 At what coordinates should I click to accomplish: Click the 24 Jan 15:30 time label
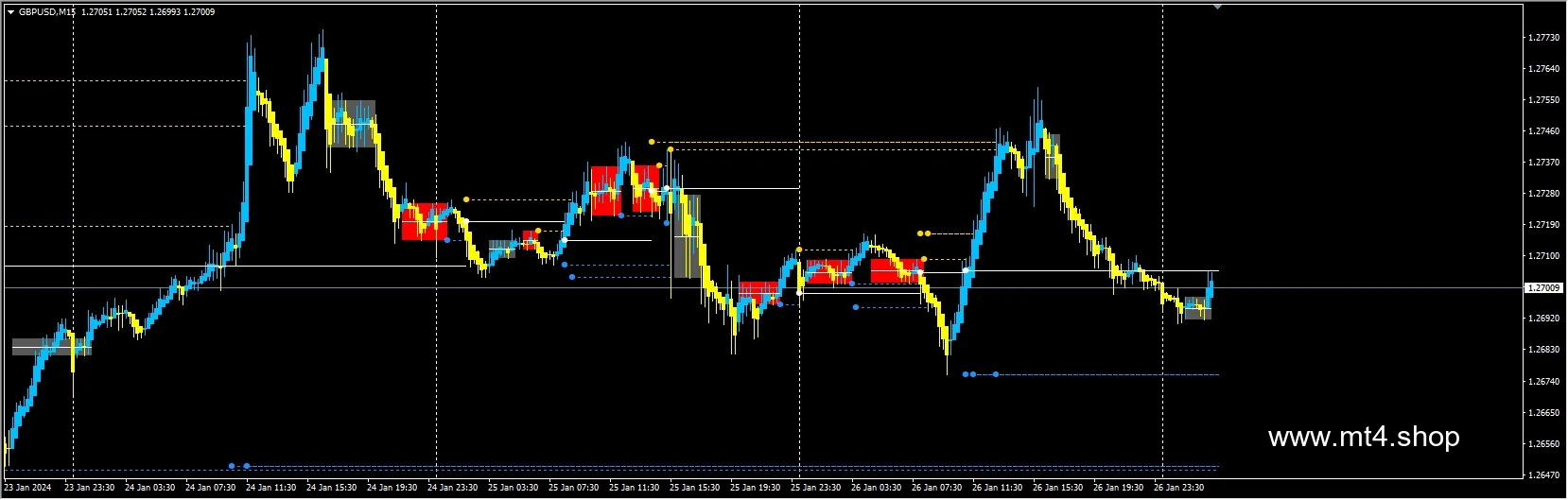click(x=332, y=489)
